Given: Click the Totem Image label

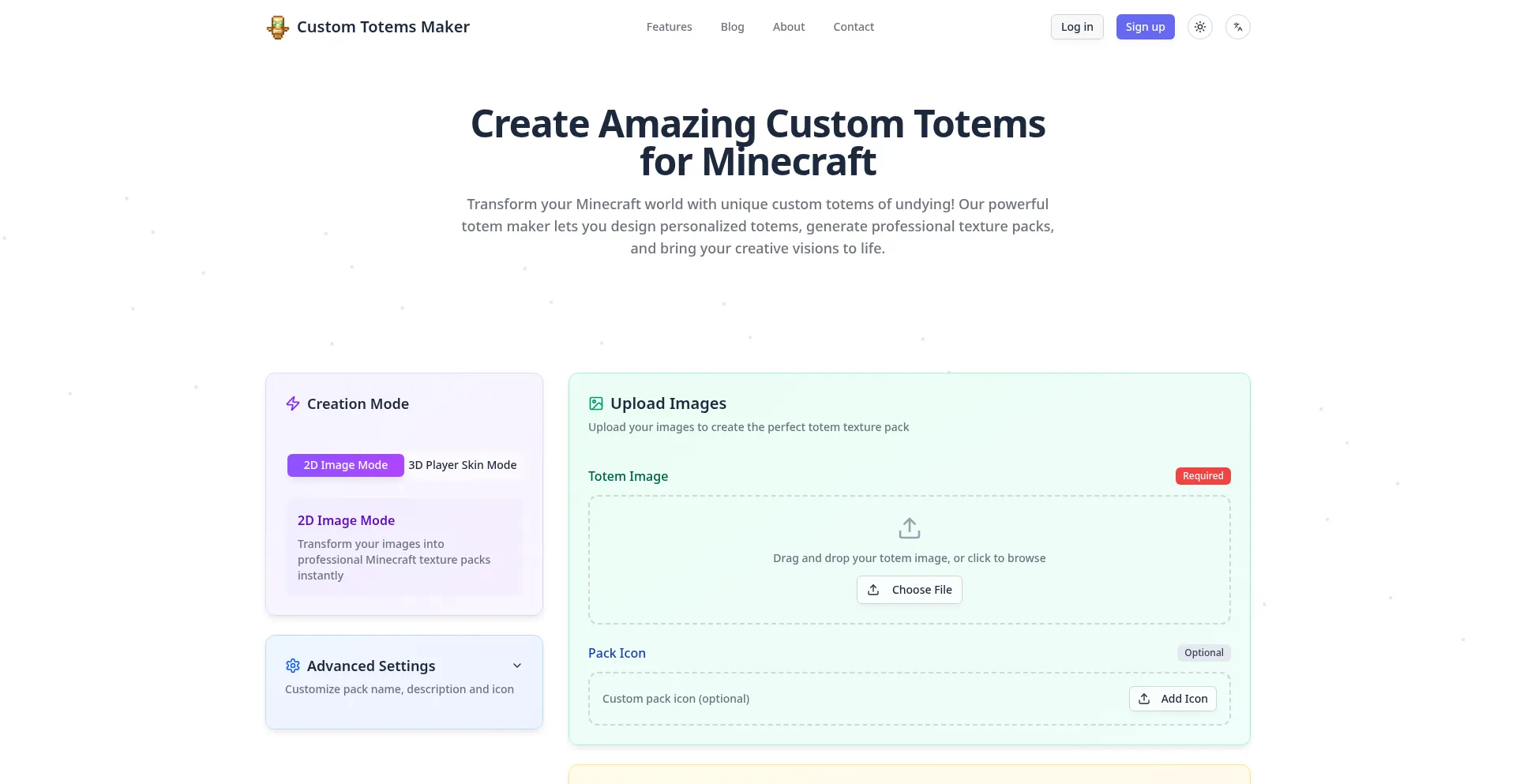Looking at the screenshot, I should click(629, 476).
